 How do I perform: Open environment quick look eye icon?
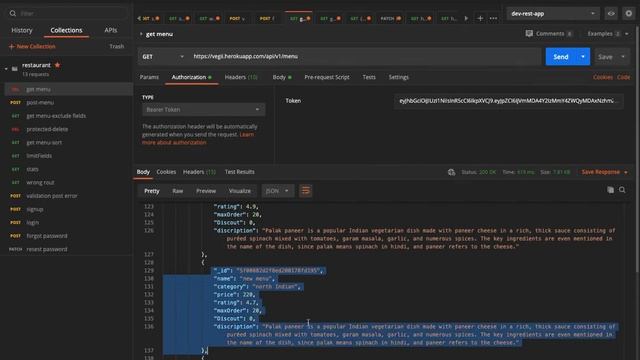pyautogui.click(x=611, y=13)
